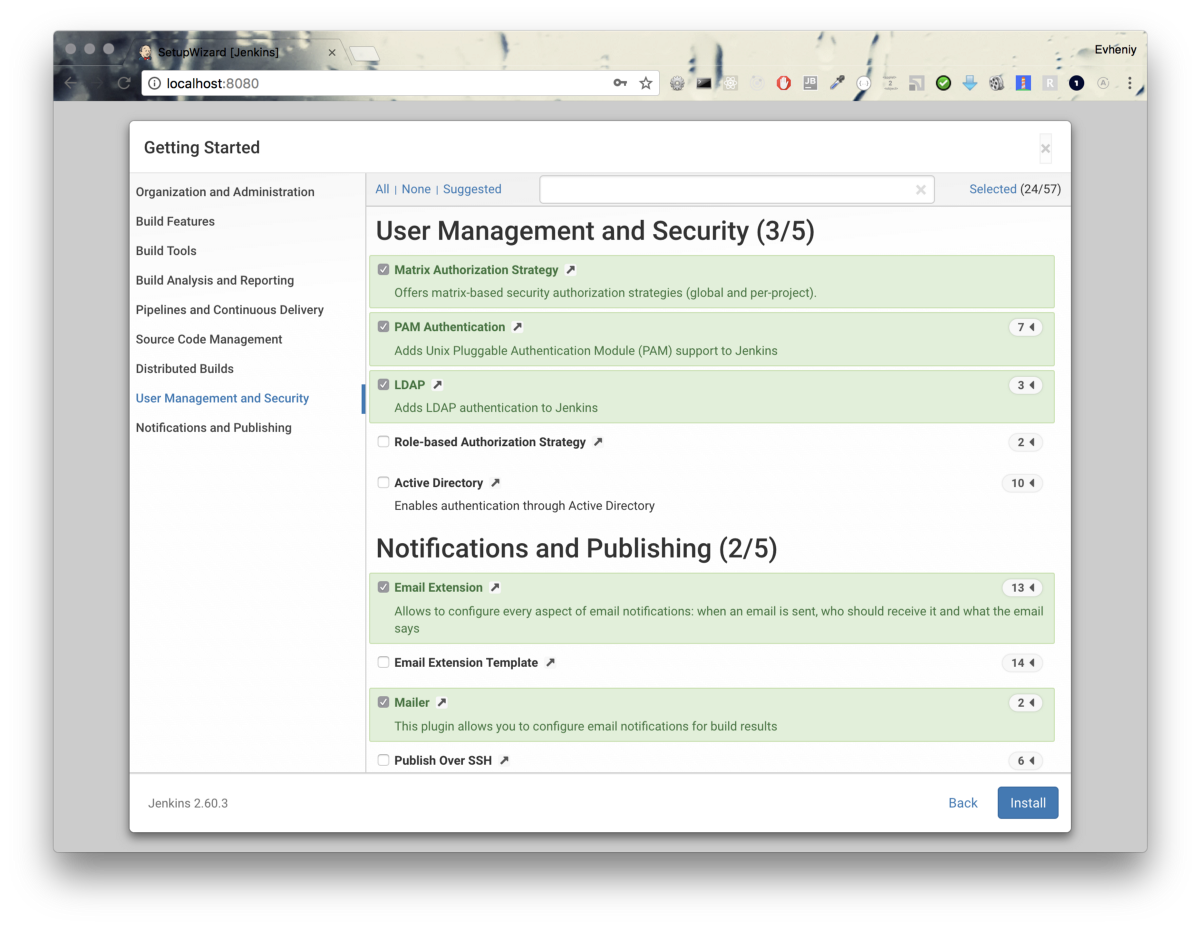Bookmark page with star icon
1200x928 pixels.
click(646, 83)
